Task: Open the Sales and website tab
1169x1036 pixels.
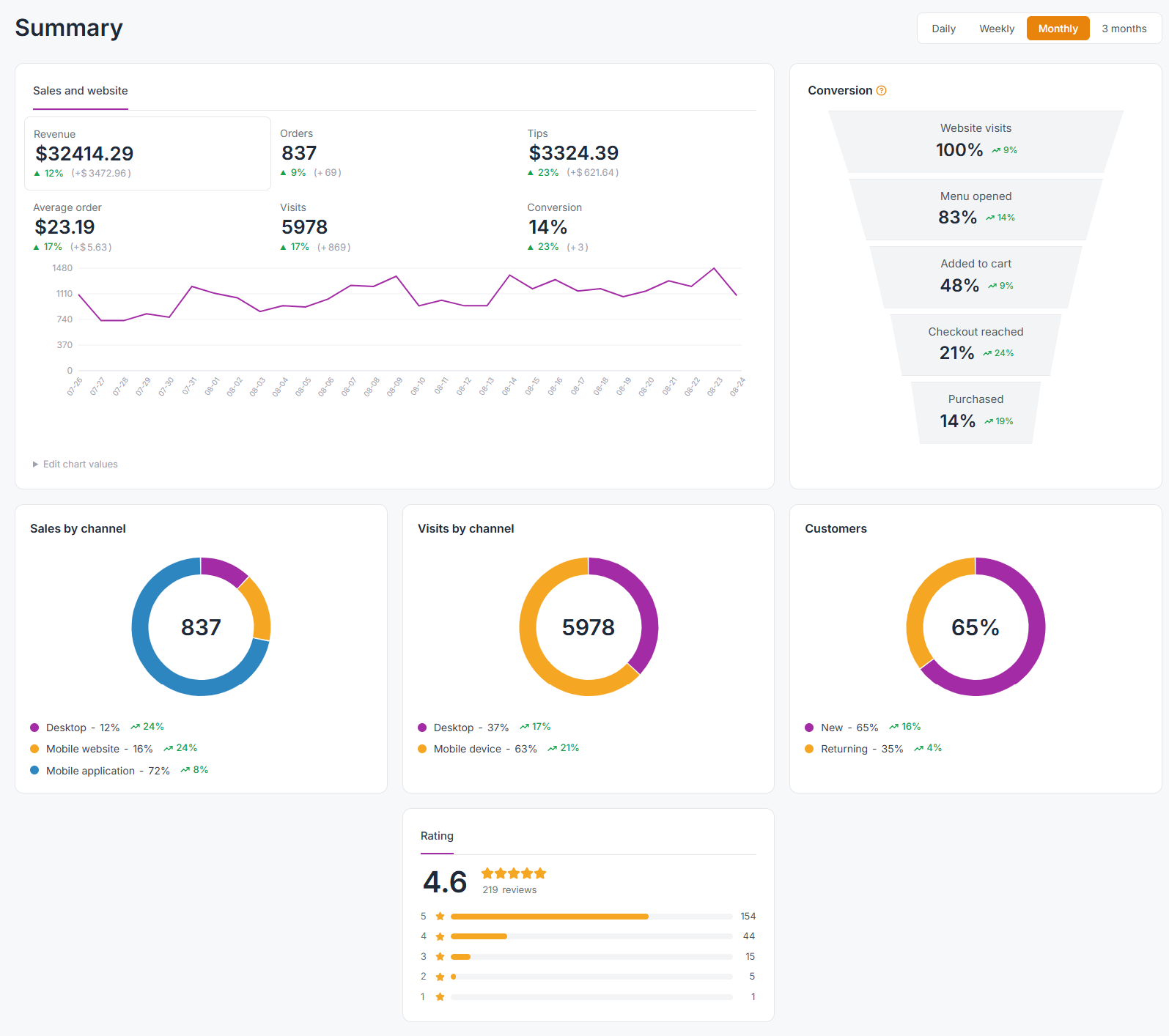Action: [x=81, y=92]
